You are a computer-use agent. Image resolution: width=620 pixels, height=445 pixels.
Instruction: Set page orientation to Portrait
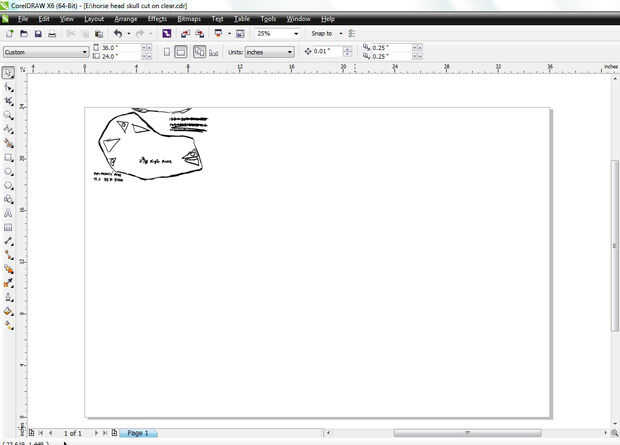(x=167, y=52)
